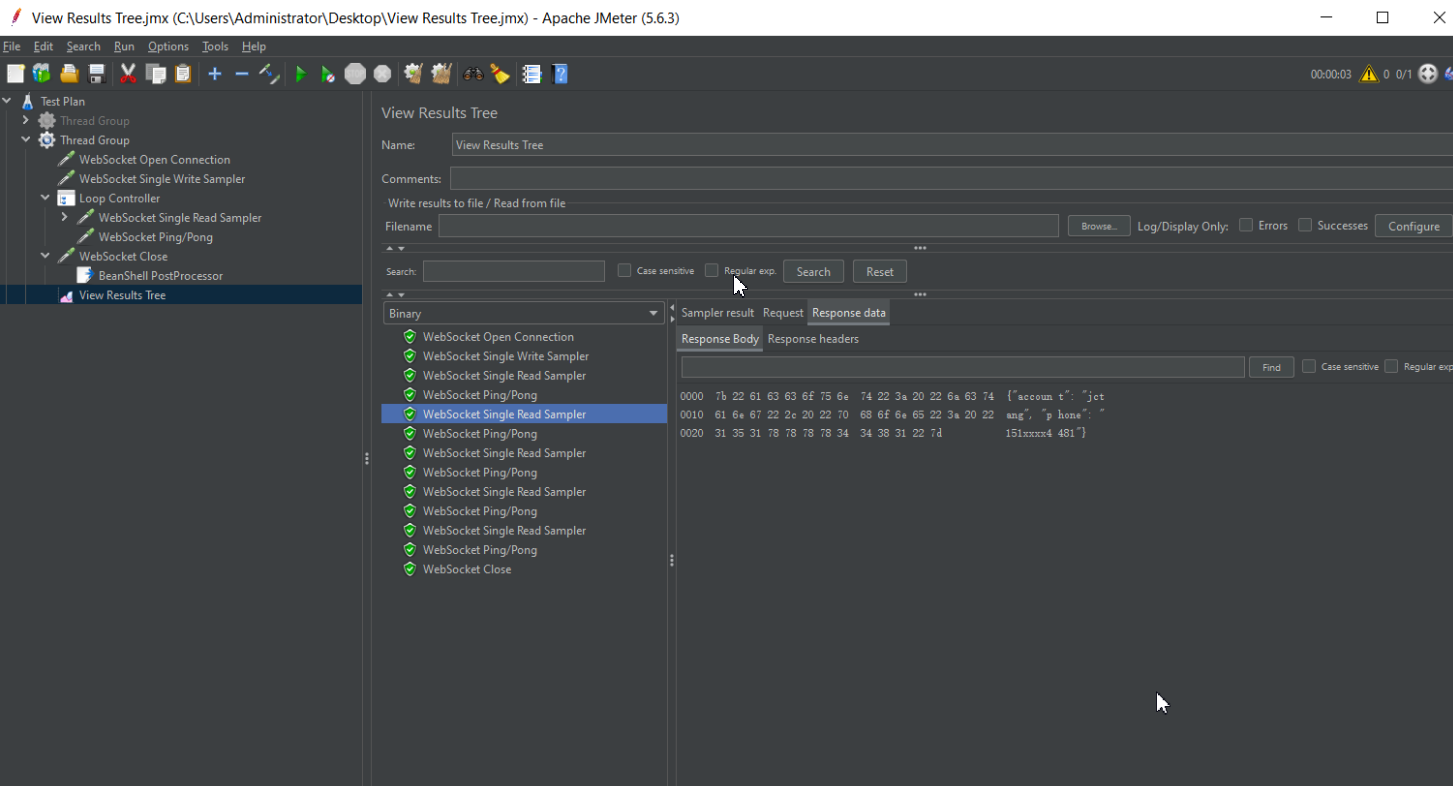Enable the Successes only checkbox

pos(1305,225)
